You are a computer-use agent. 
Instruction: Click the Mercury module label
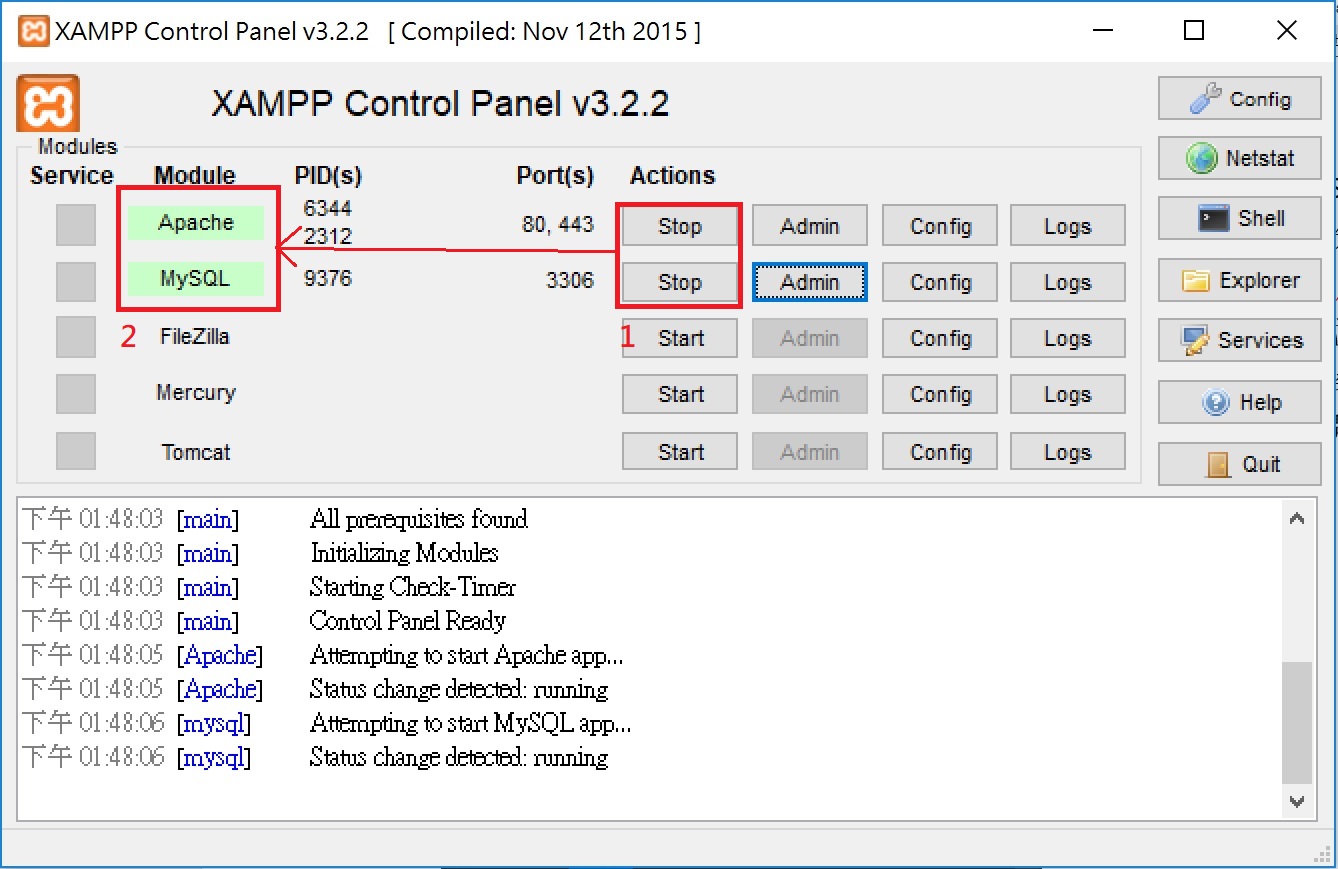196,393
